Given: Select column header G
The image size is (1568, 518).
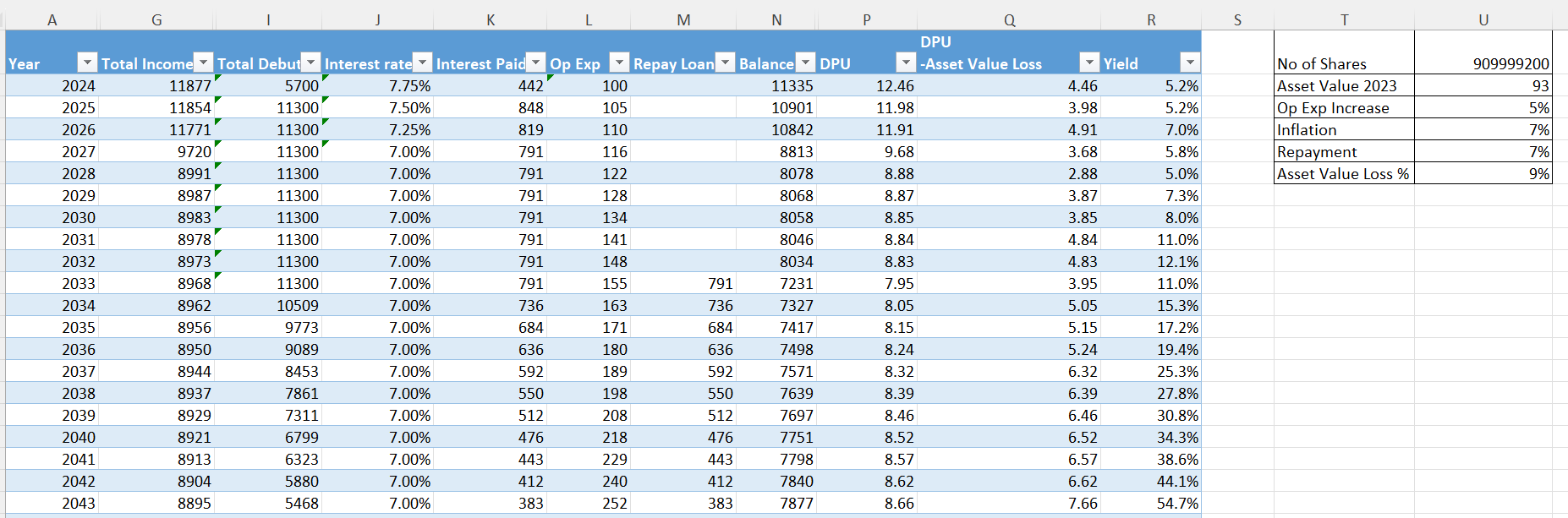Looking at the screenshot, I should [x=156, y=20].
